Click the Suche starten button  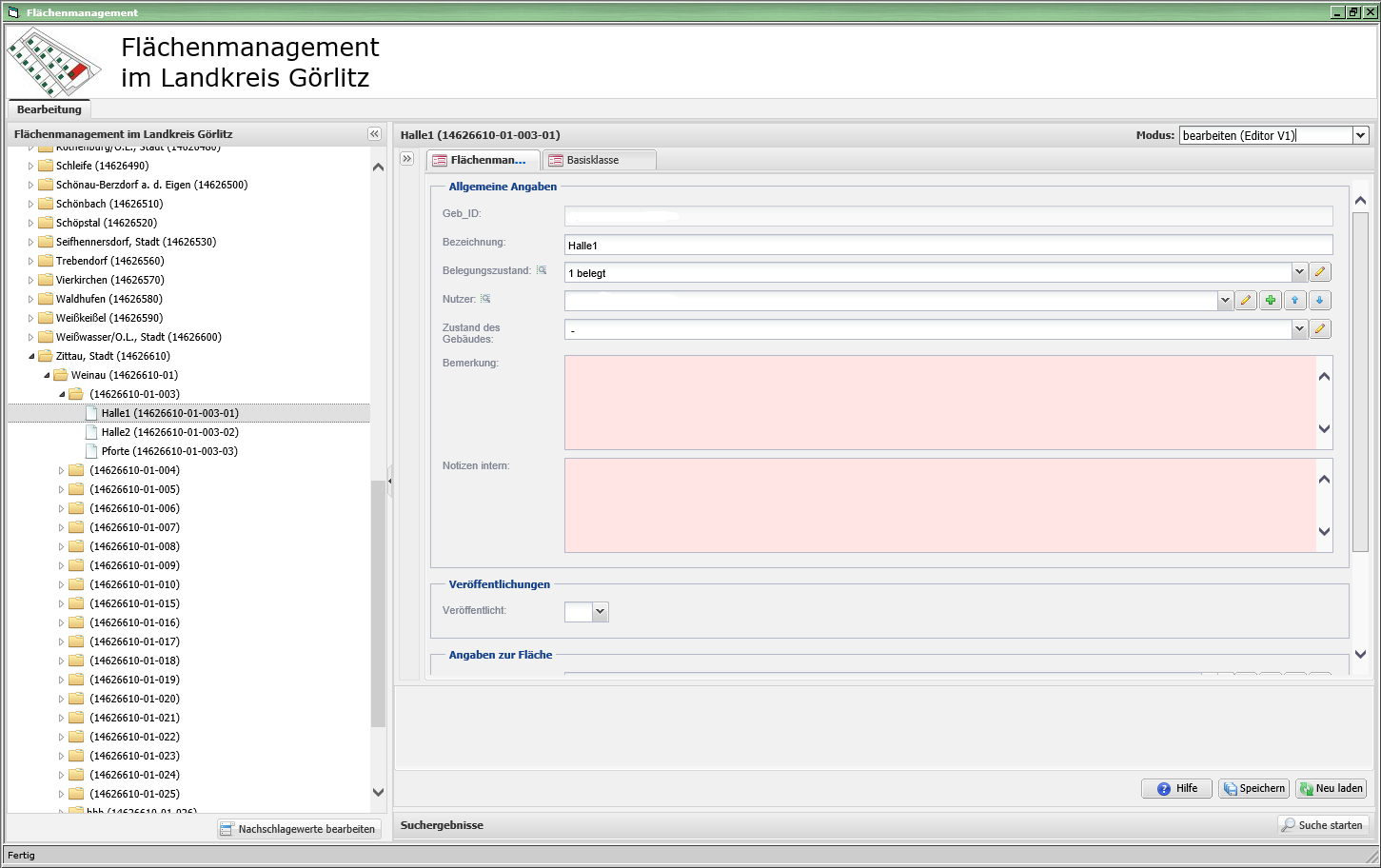(x=1322, y=825)
